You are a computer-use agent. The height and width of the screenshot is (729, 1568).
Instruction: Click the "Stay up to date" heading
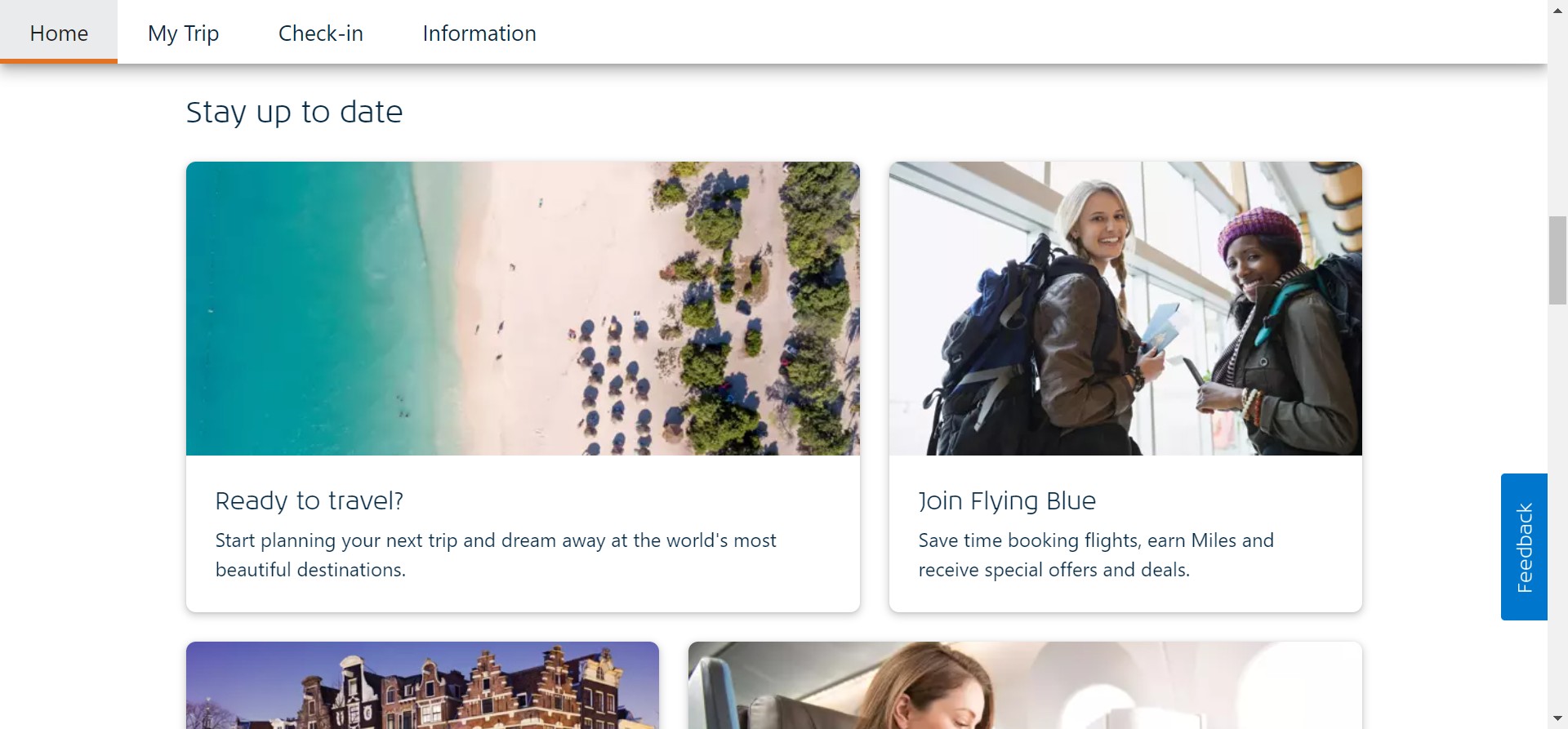coord(294,112)
